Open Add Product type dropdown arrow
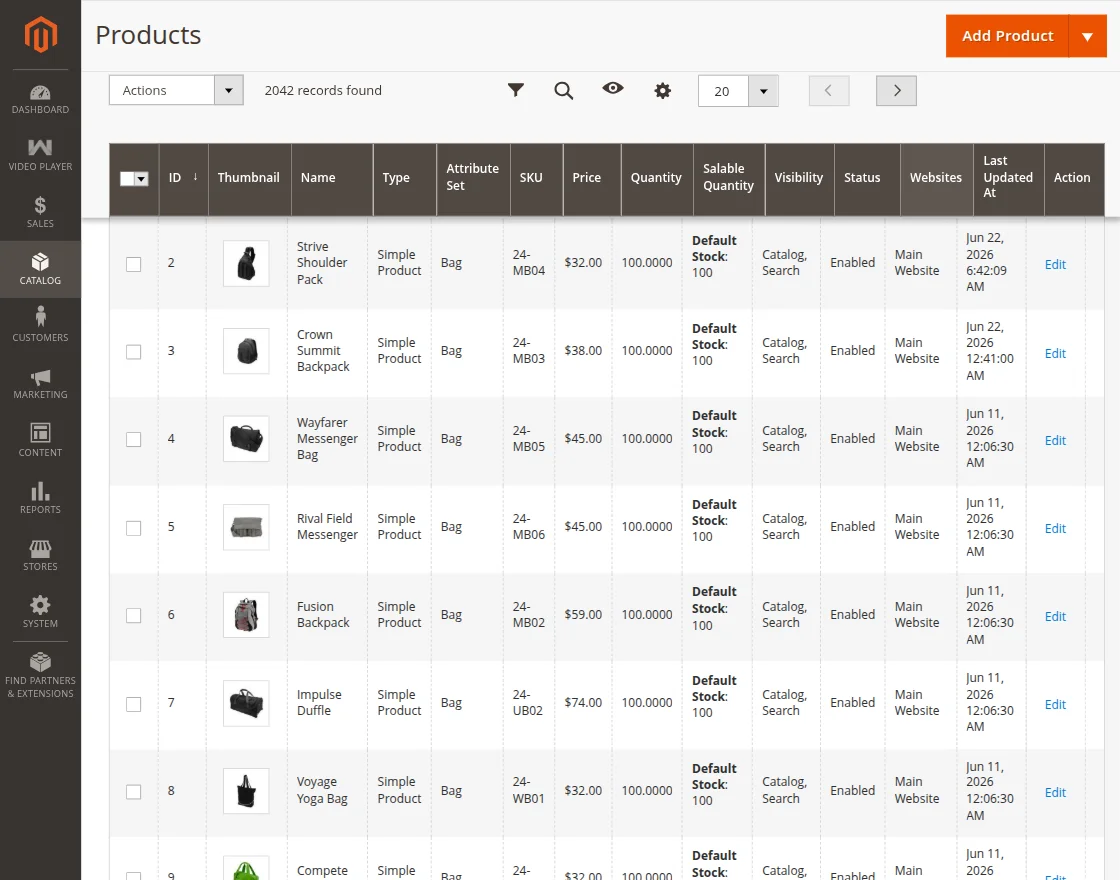The image size is (1120, 880). 1087,36
